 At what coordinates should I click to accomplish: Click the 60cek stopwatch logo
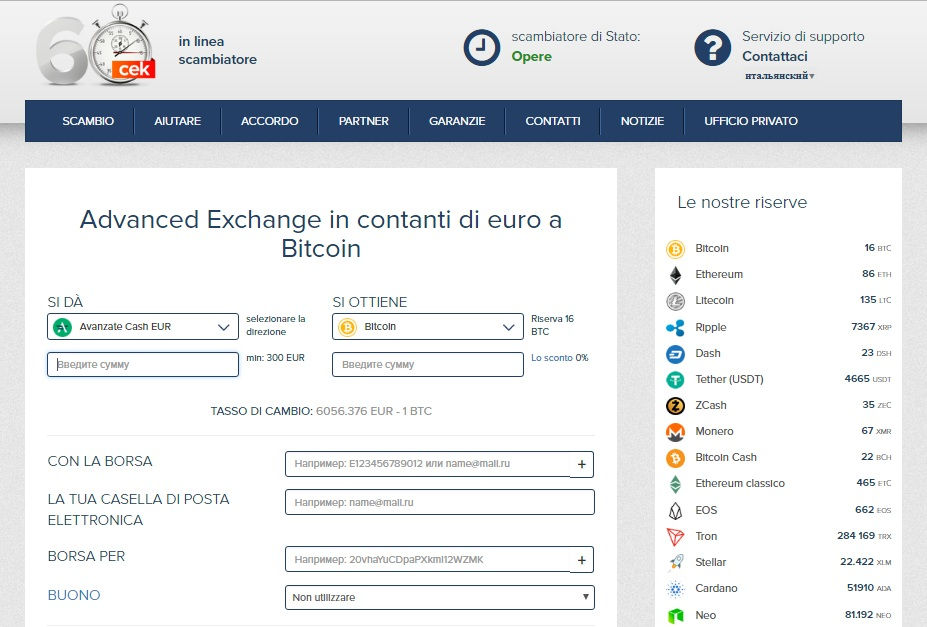pos(96,46)
